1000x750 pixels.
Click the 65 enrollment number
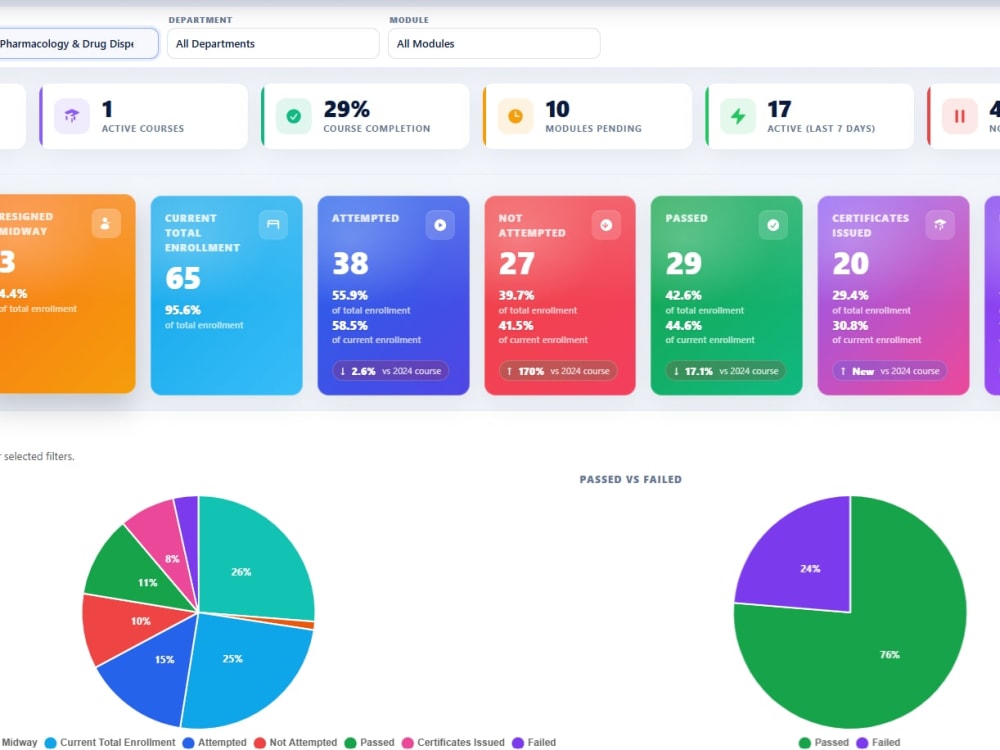[183, 278]
